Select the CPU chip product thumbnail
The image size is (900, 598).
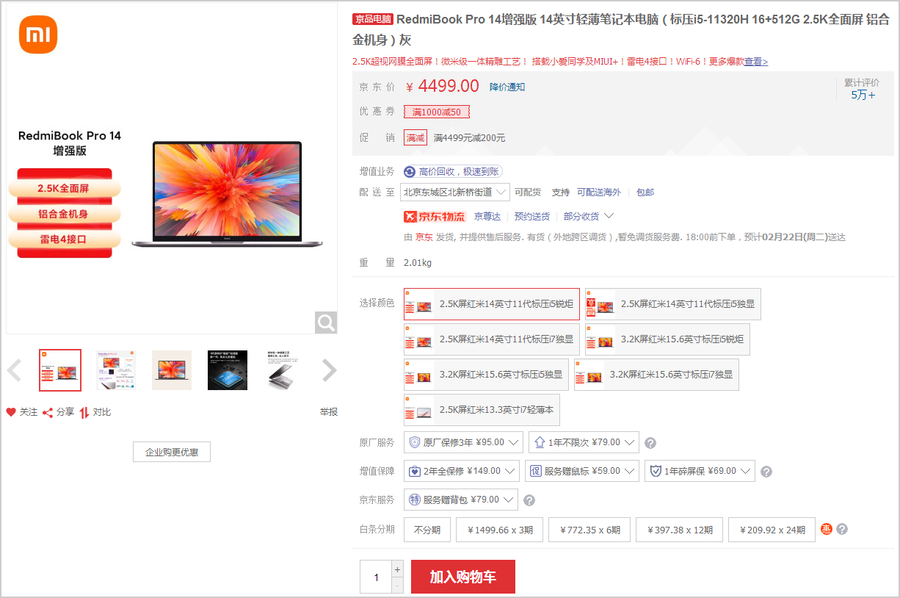click(227, 370)
